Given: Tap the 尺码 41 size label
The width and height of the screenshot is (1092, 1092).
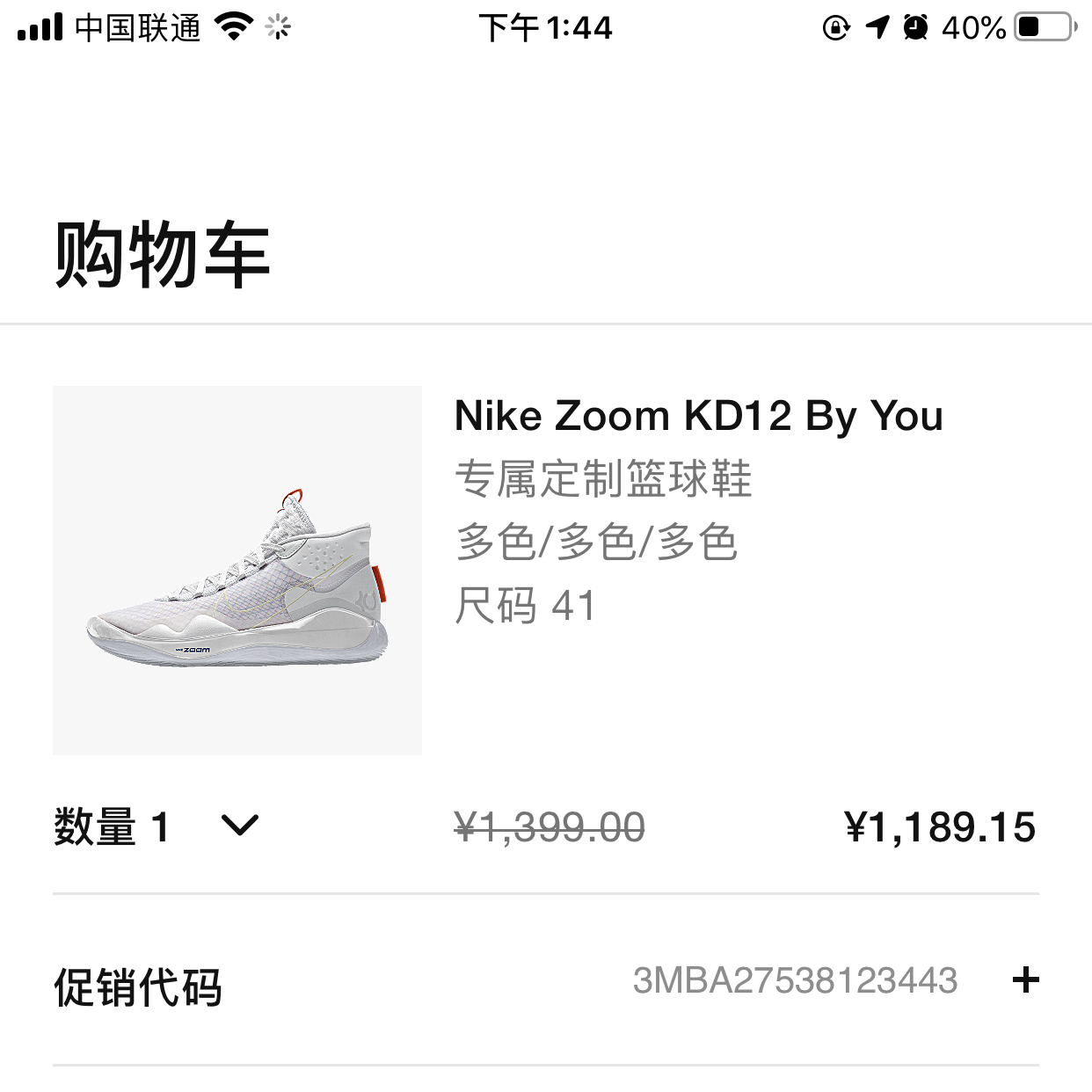Looking at the screenshot, I should click(x=525, y=606).
